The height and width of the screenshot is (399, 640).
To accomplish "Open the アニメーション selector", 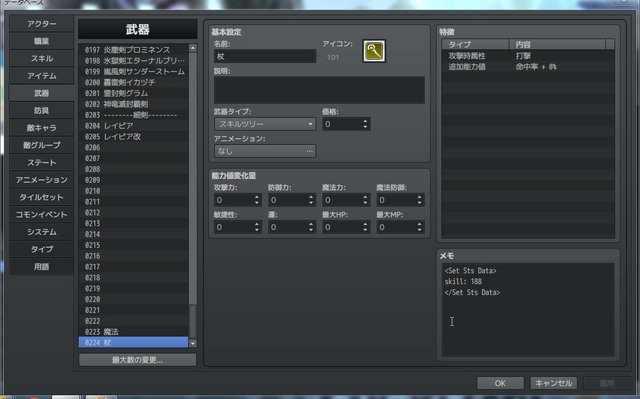I will tap(265, 151).
